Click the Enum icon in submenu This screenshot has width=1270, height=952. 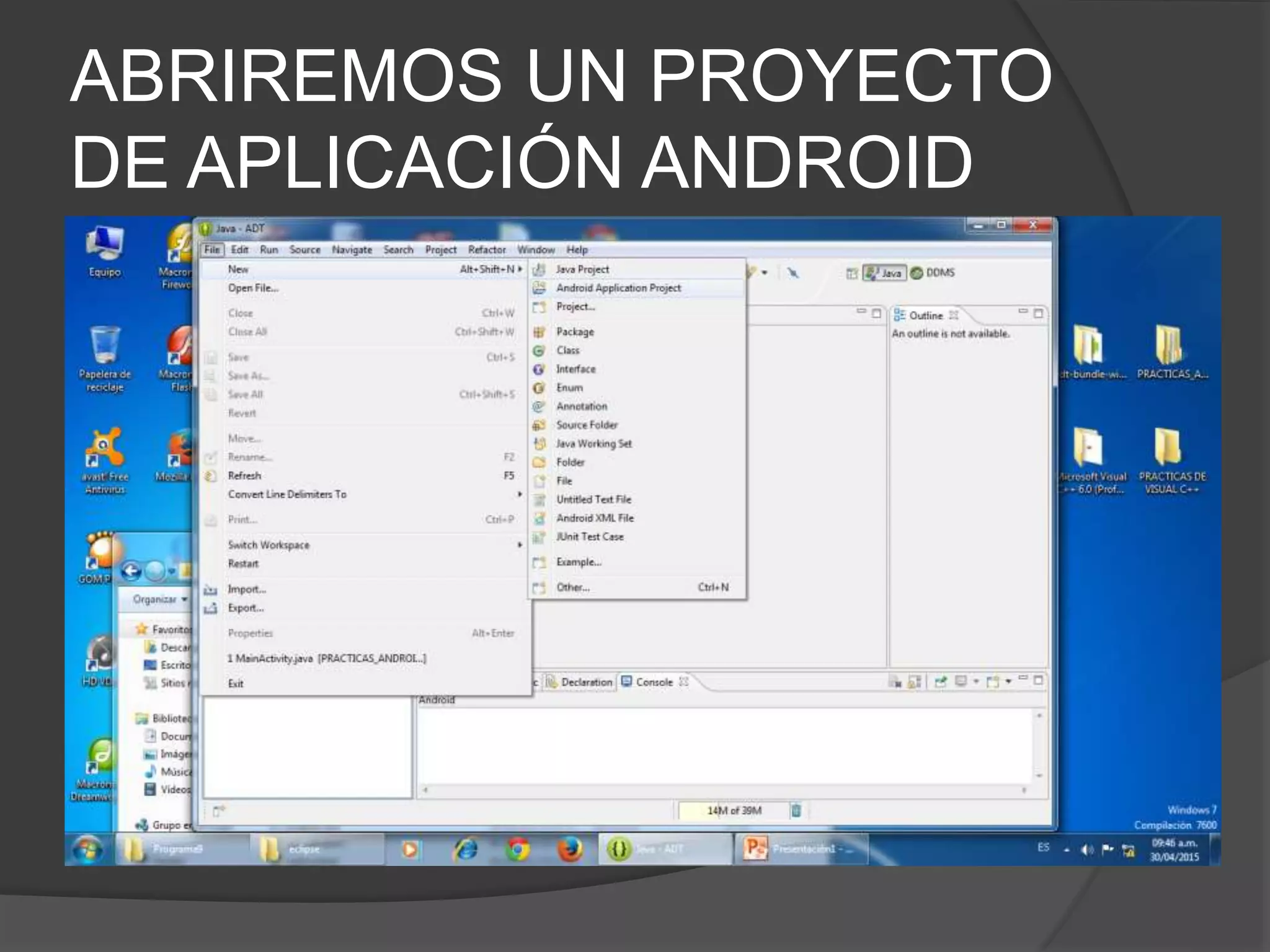pyautogui.click(x=540, y=388)
